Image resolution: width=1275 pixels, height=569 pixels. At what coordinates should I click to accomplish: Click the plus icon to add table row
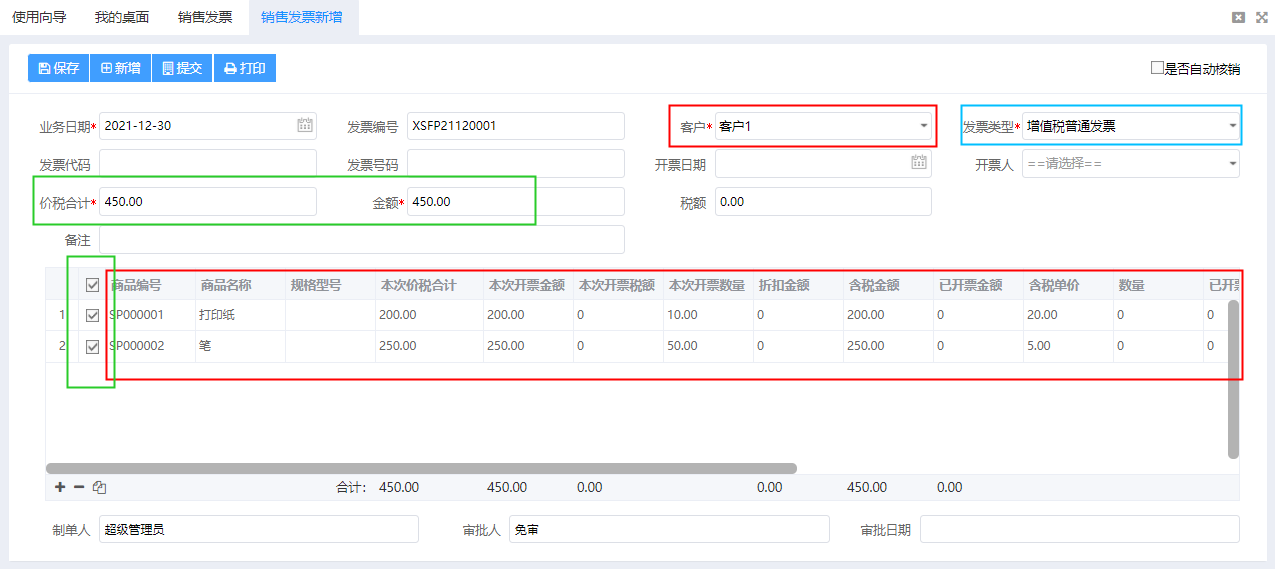[60, 487]
